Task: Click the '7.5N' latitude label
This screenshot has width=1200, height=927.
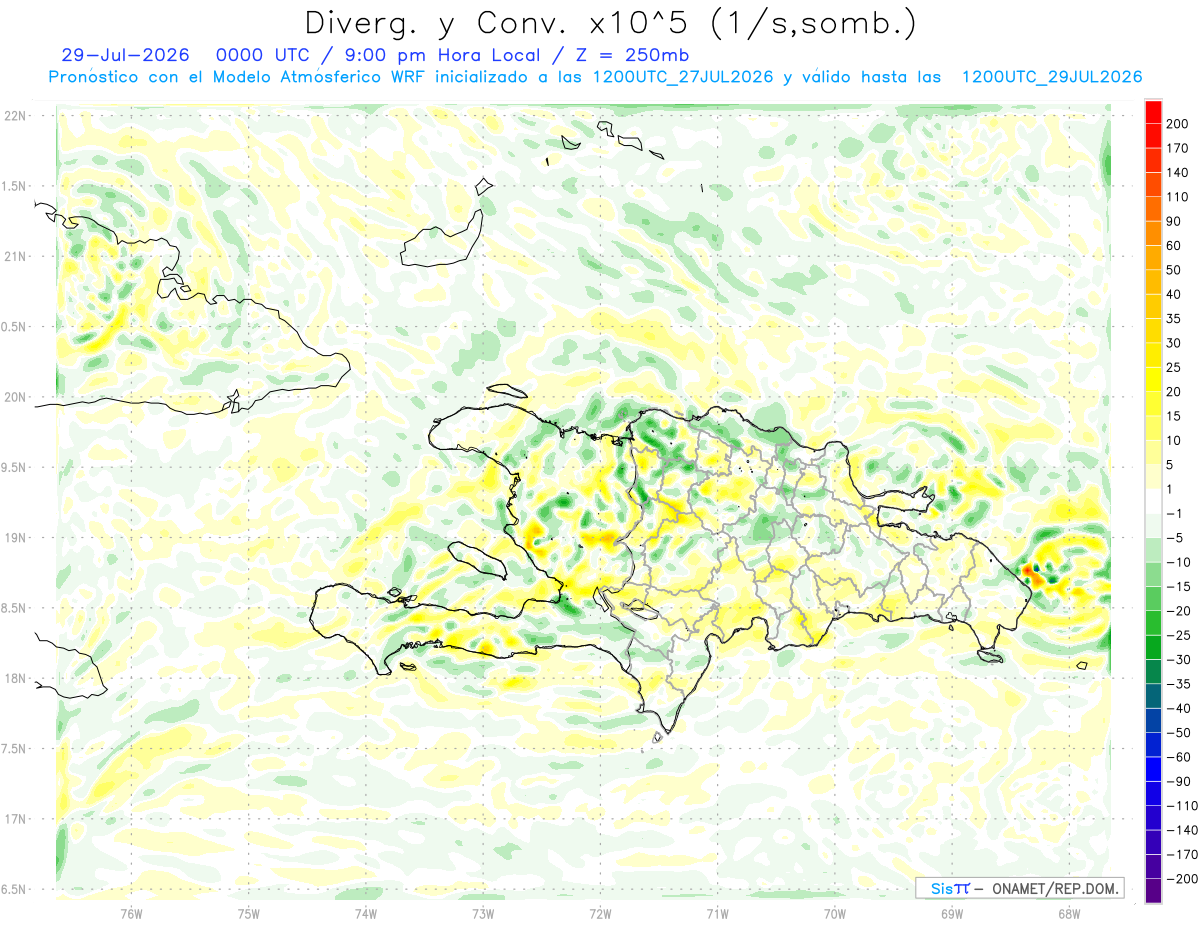Action: pos(14,748)
